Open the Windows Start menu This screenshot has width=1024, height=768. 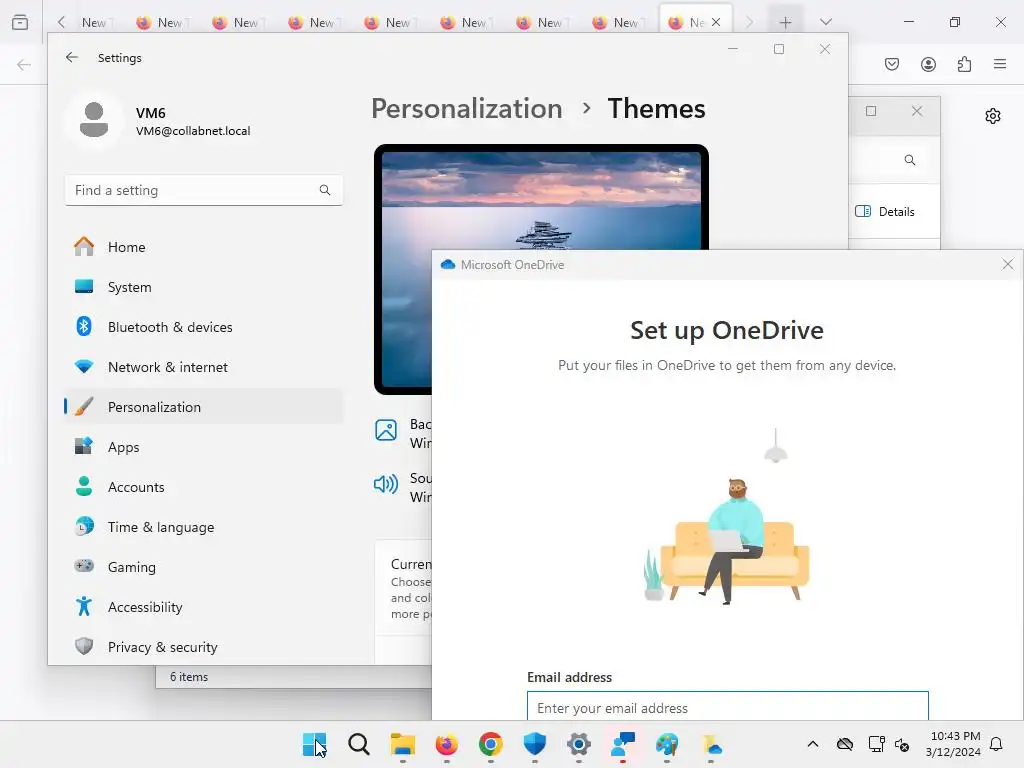[x=314, y=744]
